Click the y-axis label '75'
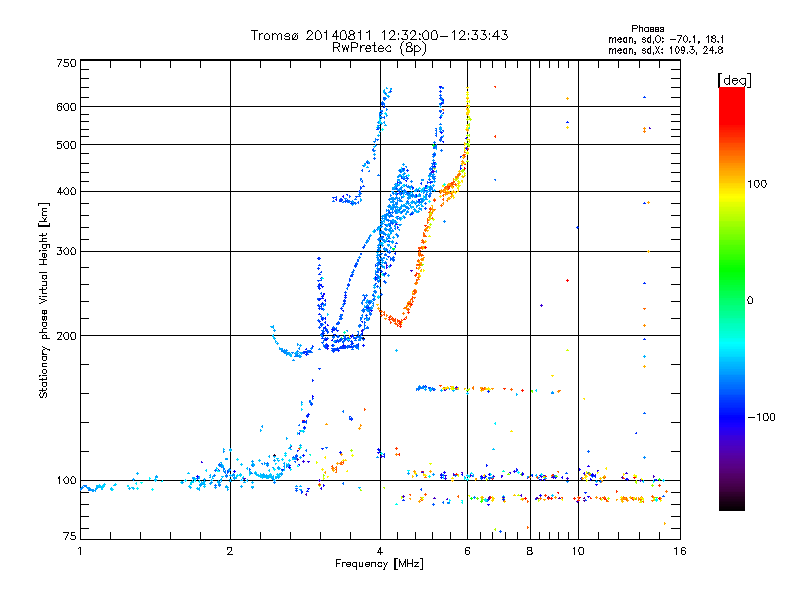This screenshot has width=800, height=600. (x=70, y=536)
